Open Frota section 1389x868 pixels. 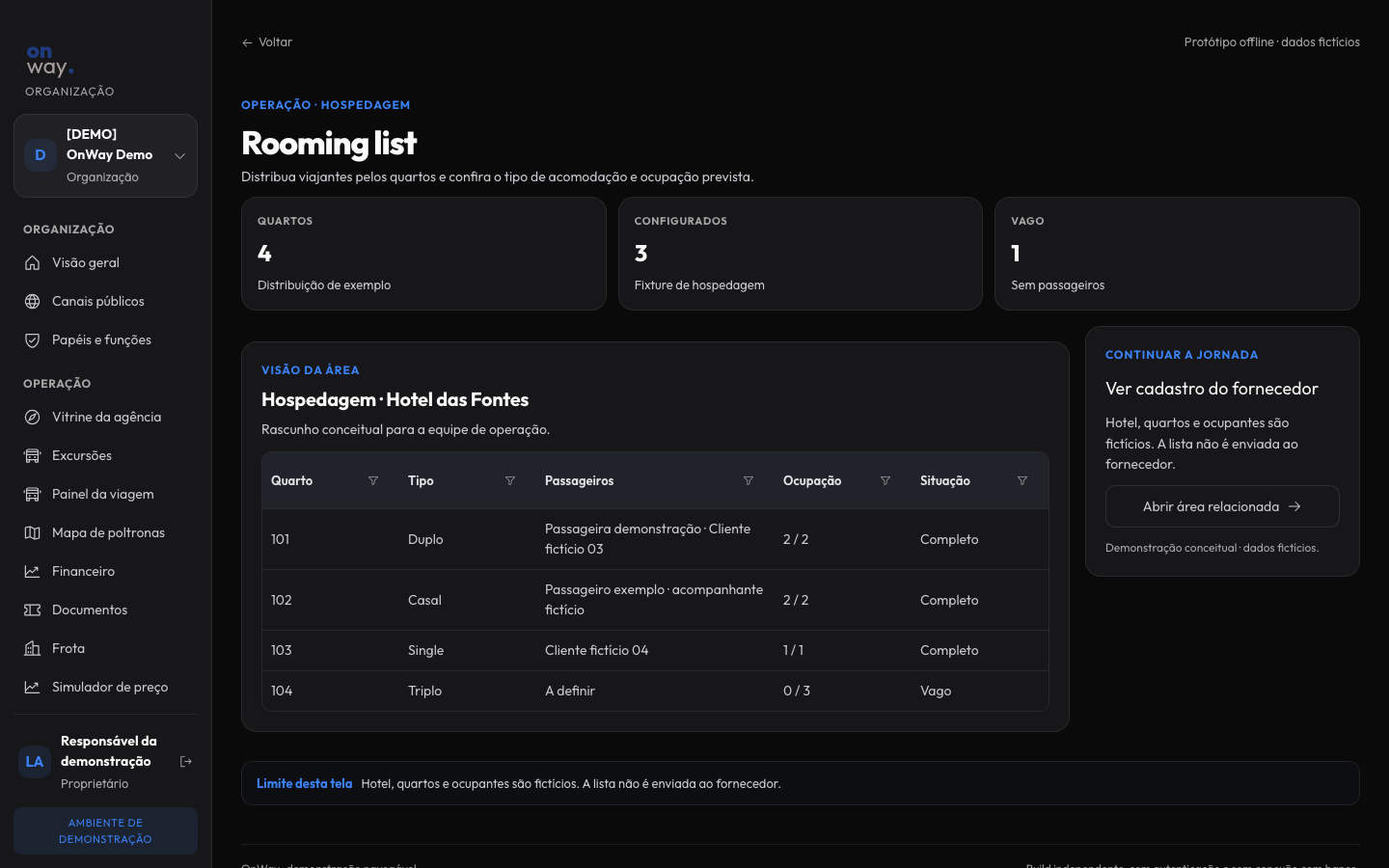105,648
